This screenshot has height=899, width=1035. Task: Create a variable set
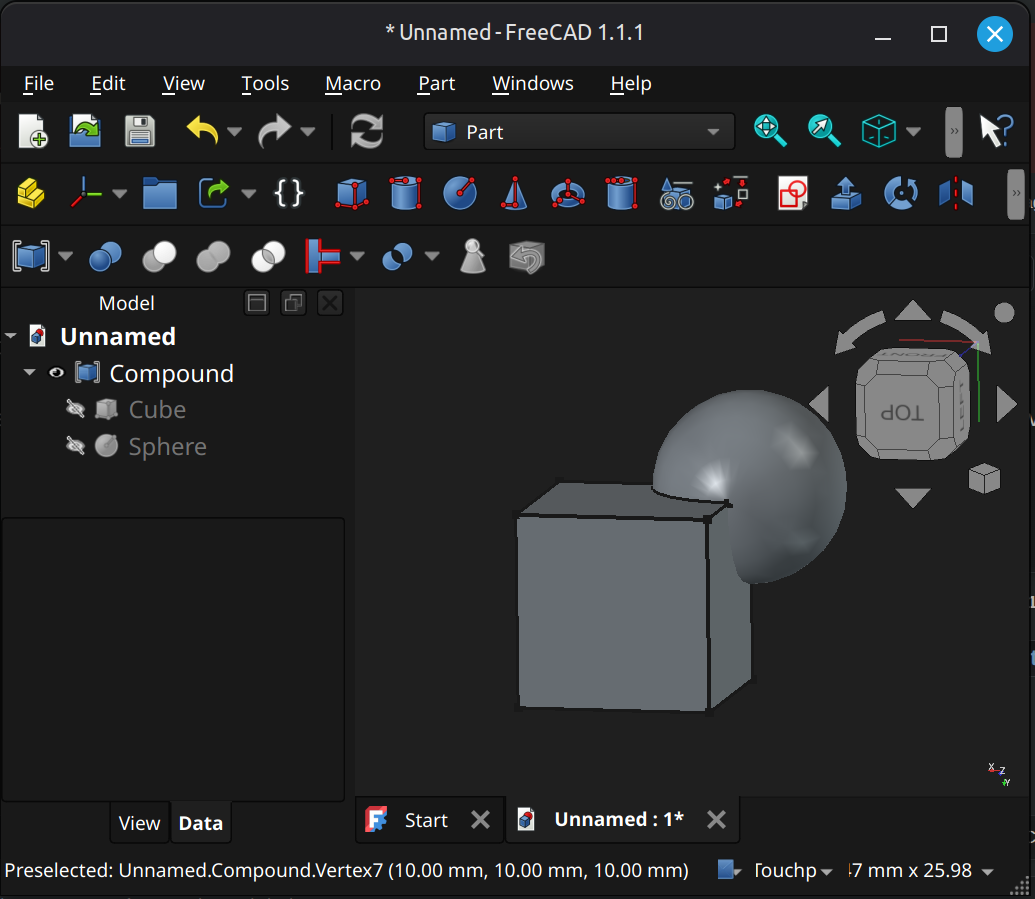[288, 193]
